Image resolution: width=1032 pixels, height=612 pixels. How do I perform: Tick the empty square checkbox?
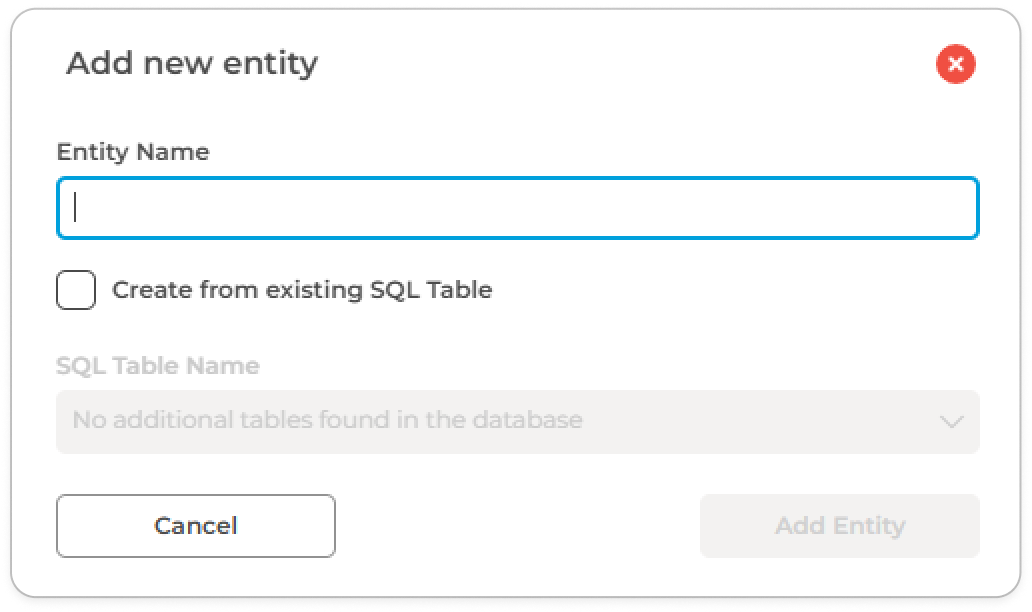click(76, 291)
